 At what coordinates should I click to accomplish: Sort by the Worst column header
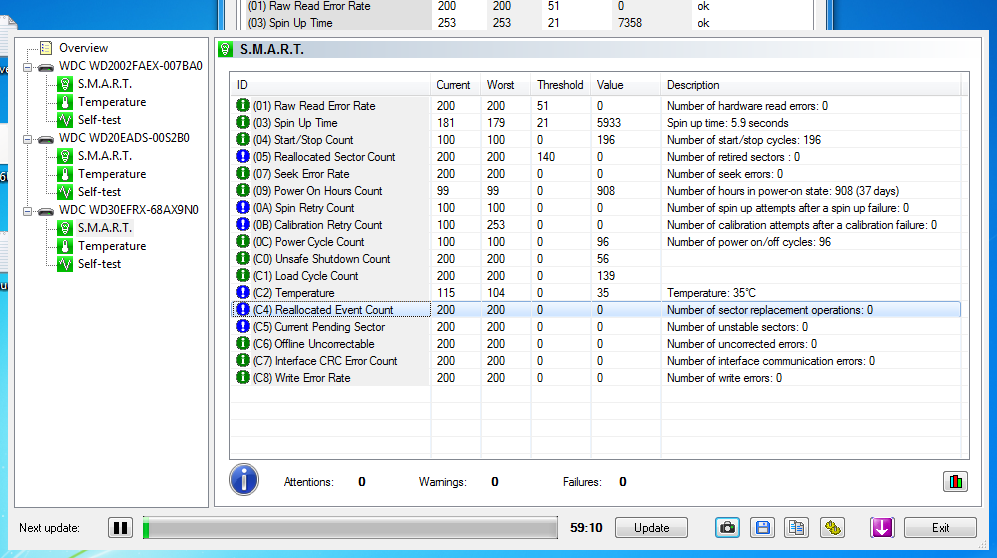[505, 85]
